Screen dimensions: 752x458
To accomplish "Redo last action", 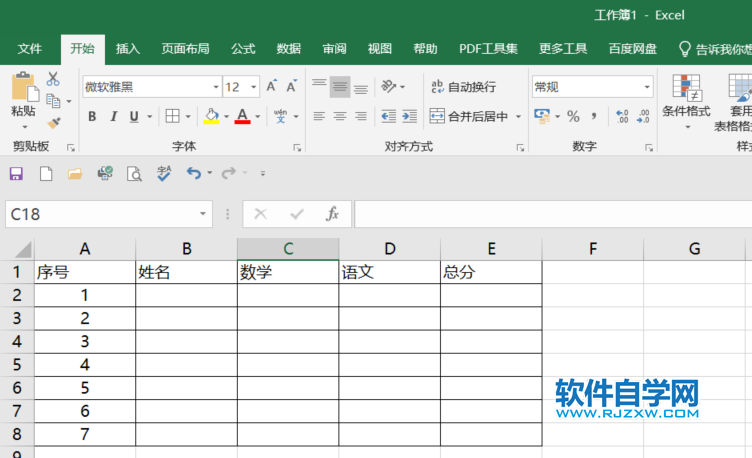I will pyautogui.click(x=229, y=173).
